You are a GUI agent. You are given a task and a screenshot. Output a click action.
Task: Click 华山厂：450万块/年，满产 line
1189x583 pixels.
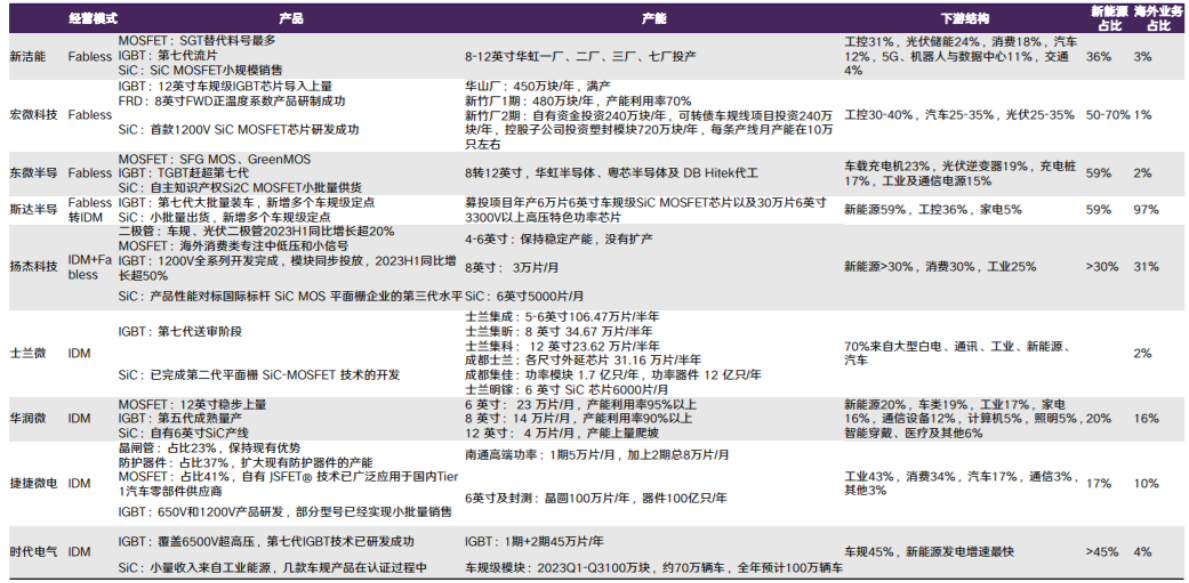click(x=538, y=86)
